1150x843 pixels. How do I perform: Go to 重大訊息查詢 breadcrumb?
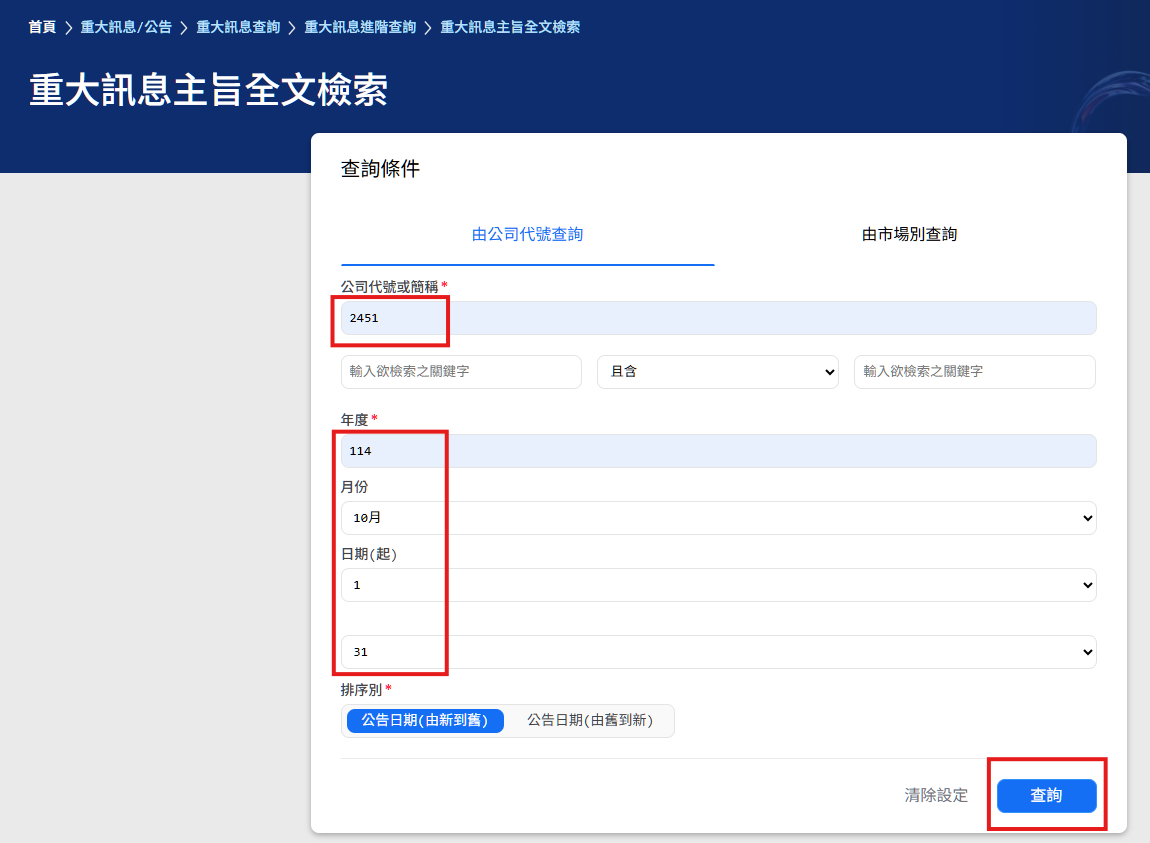click(238, 27)
